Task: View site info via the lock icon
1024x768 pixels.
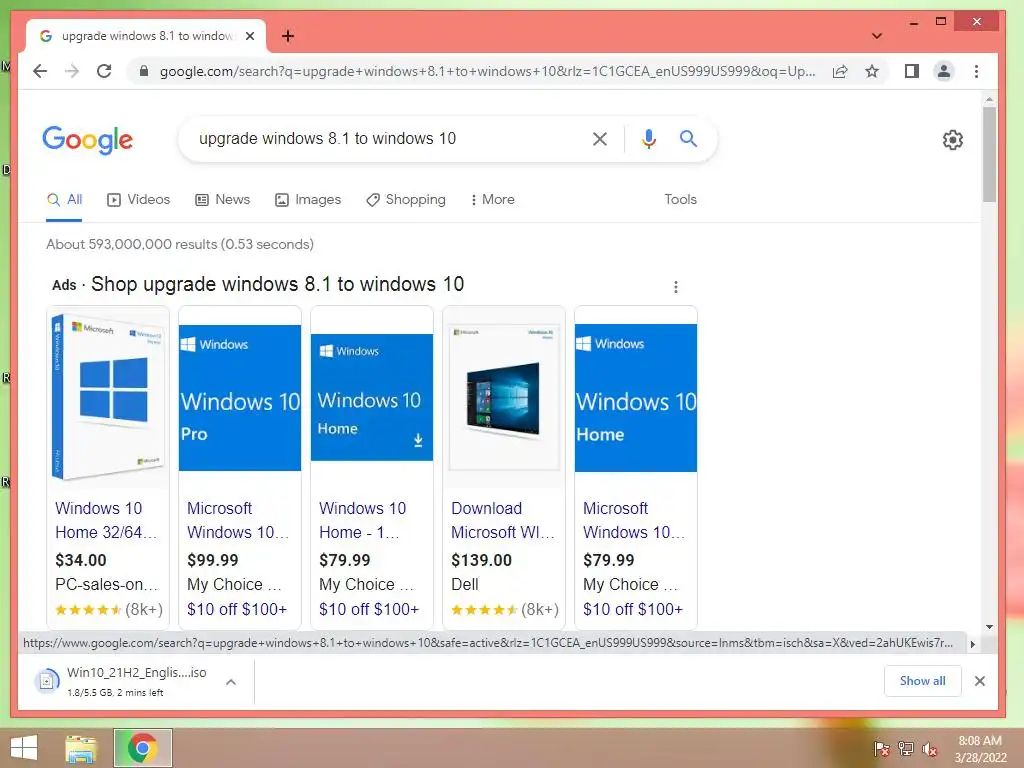Action: 144,71
